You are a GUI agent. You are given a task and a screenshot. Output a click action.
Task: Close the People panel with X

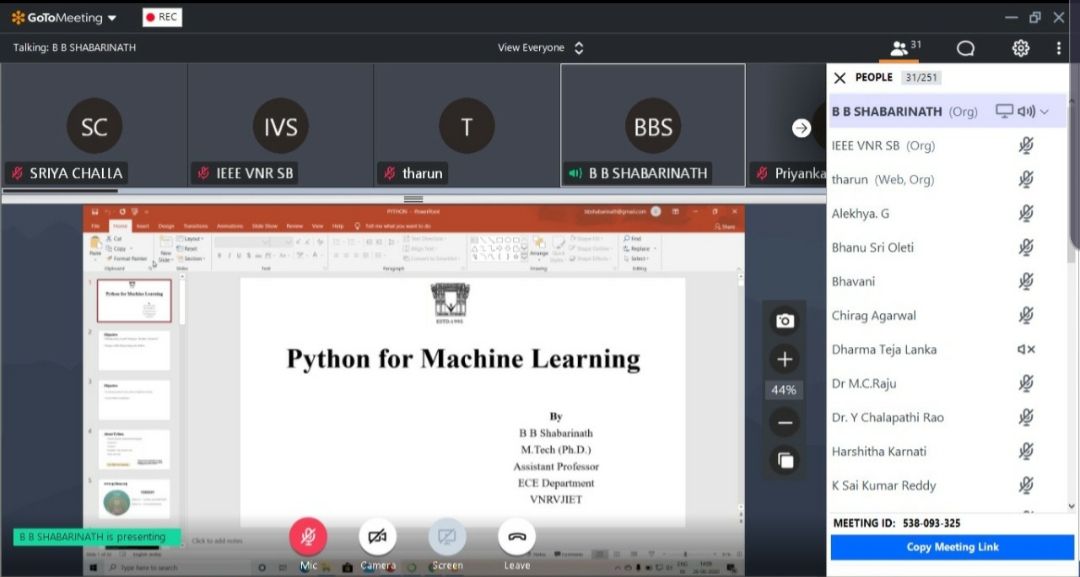[x=840, y=78]
